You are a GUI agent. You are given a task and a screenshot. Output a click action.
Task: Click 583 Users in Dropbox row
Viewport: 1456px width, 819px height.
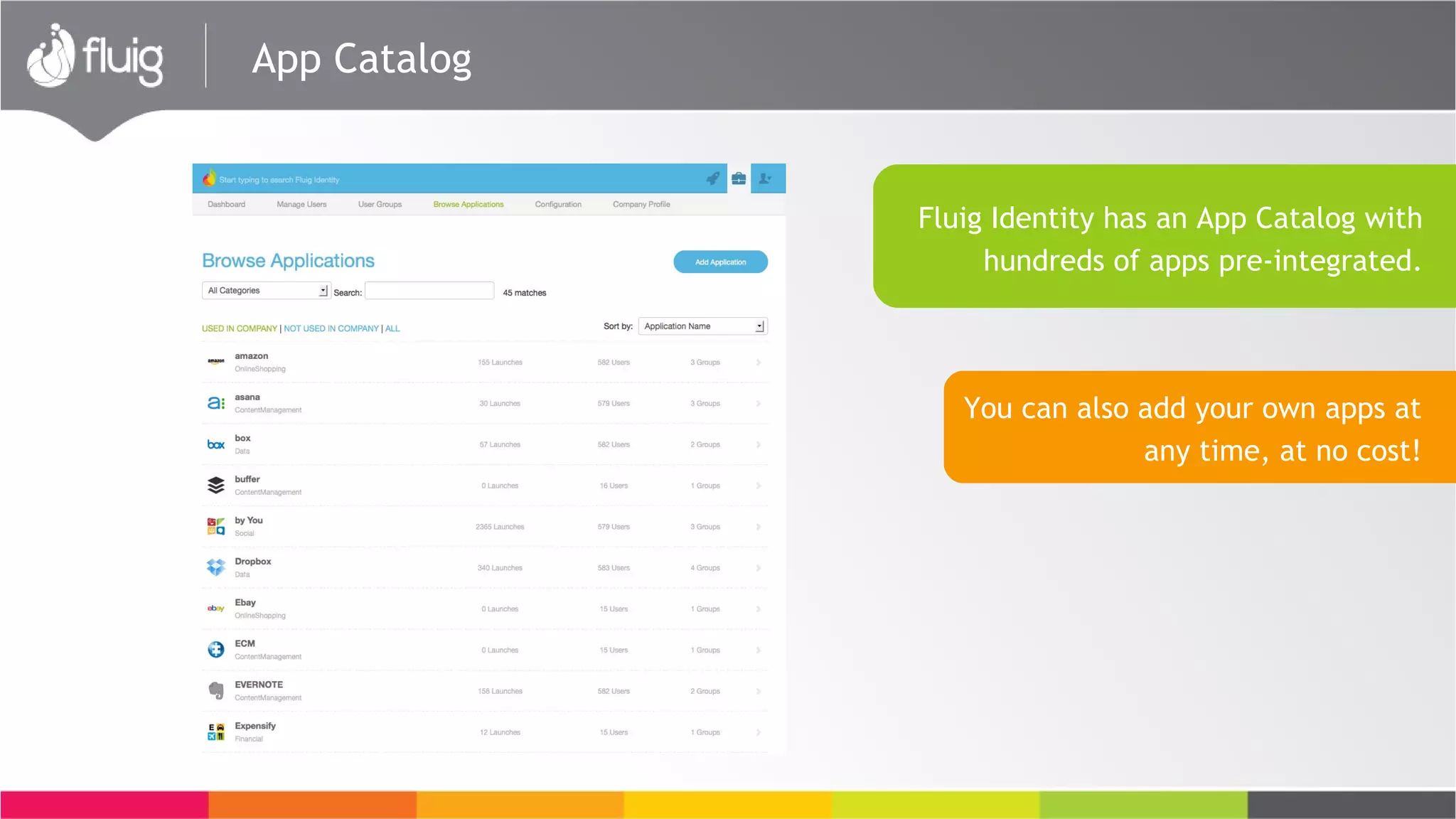pyautogui.click(x=614, y=568)
